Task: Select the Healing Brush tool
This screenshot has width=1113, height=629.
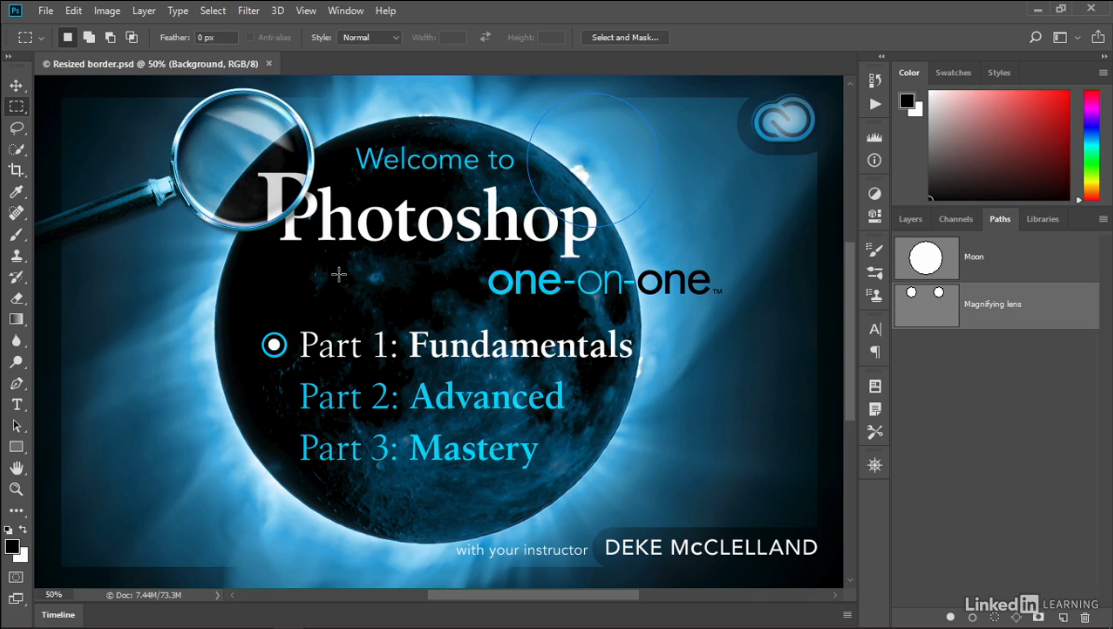Action: (16, 213)
